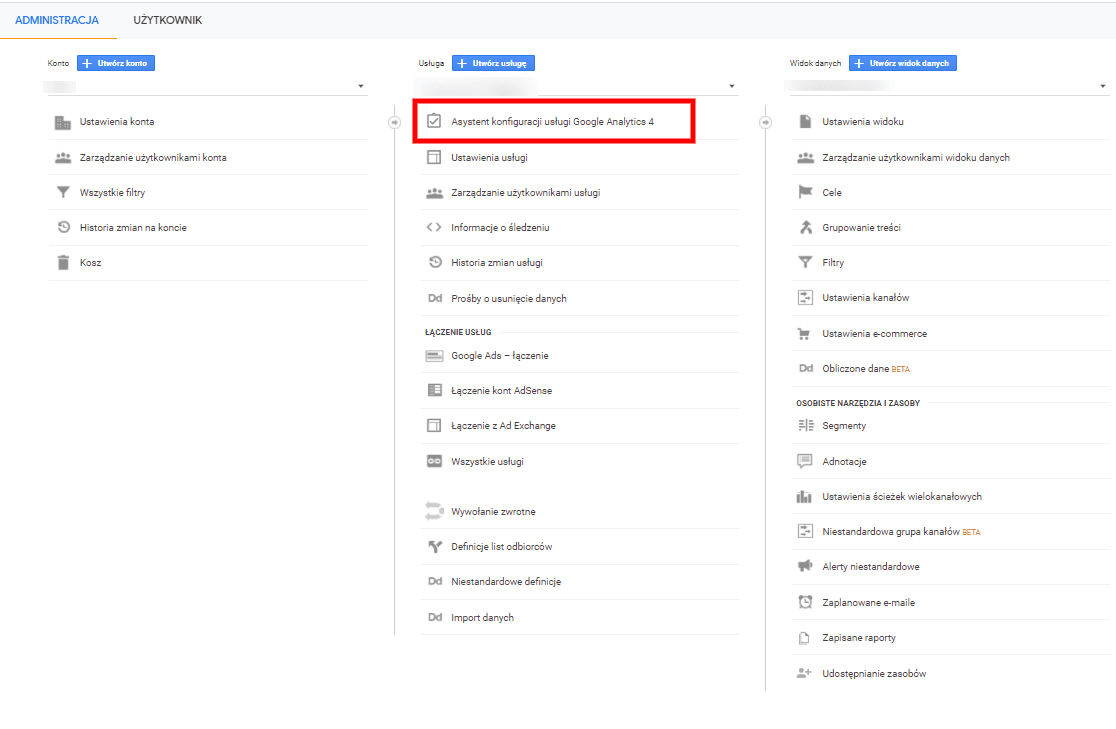This screenshot has width=1116, height=729.
Task: Switch to the UŻYTKOWNIK tab
Action: pos(168,20)
